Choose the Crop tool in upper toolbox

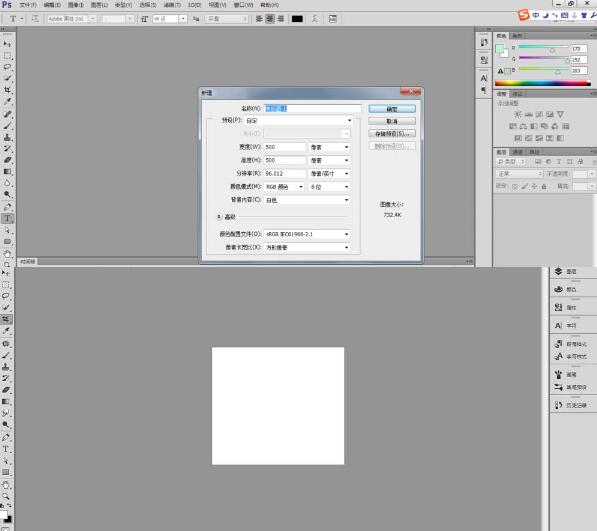point(7,90)
